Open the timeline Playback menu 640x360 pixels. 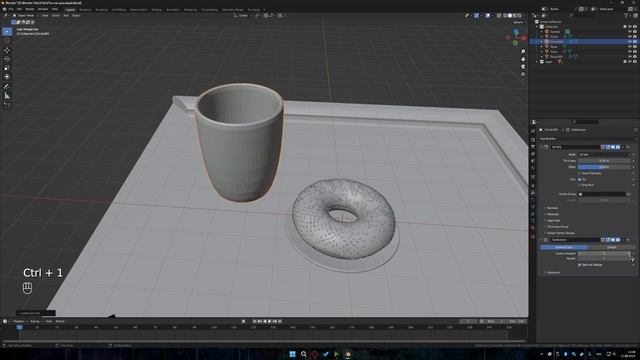pos(19,322)
